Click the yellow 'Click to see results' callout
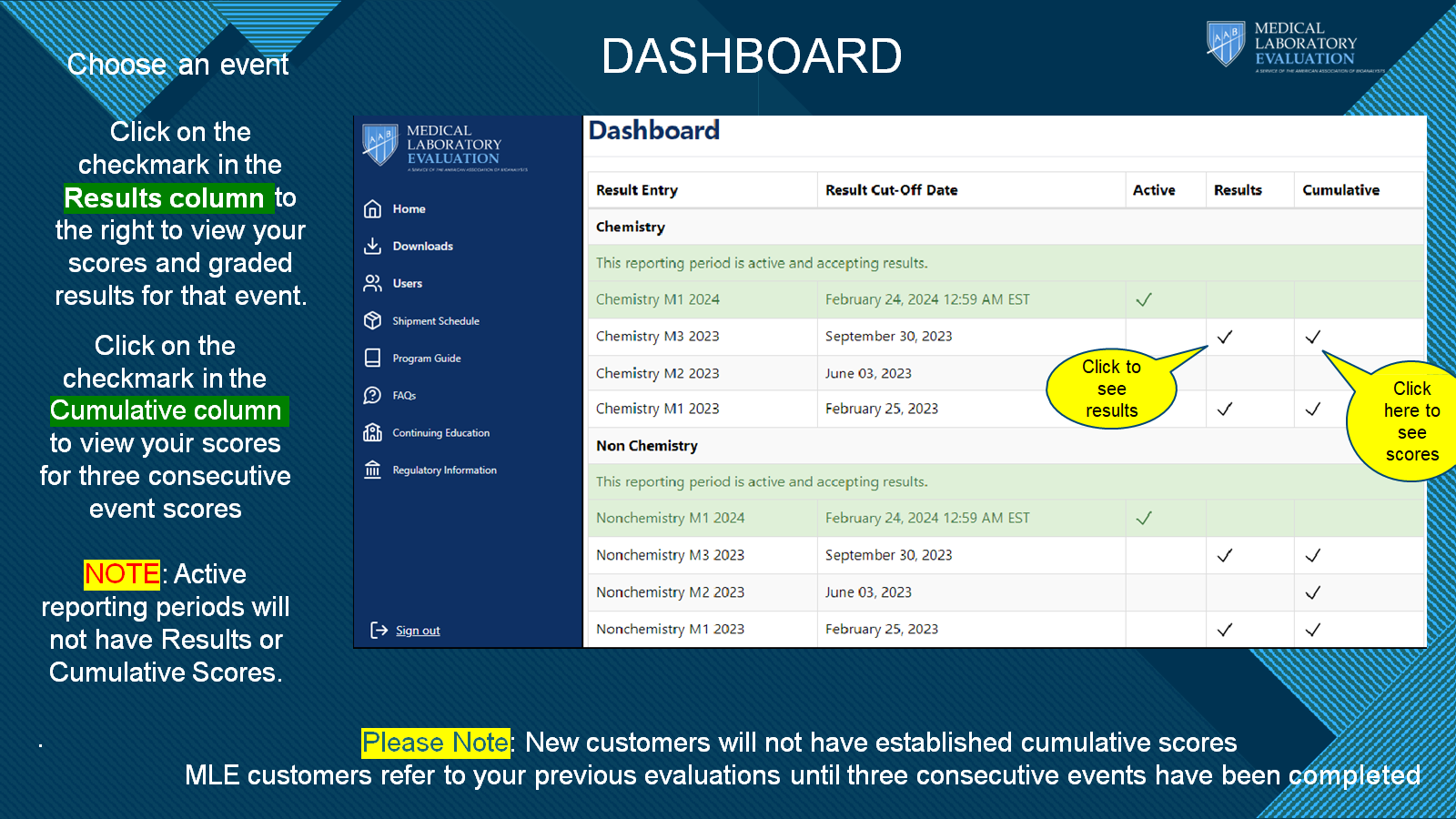Viewport: 1456px width, 819px height. click(x=1111, y=389)
